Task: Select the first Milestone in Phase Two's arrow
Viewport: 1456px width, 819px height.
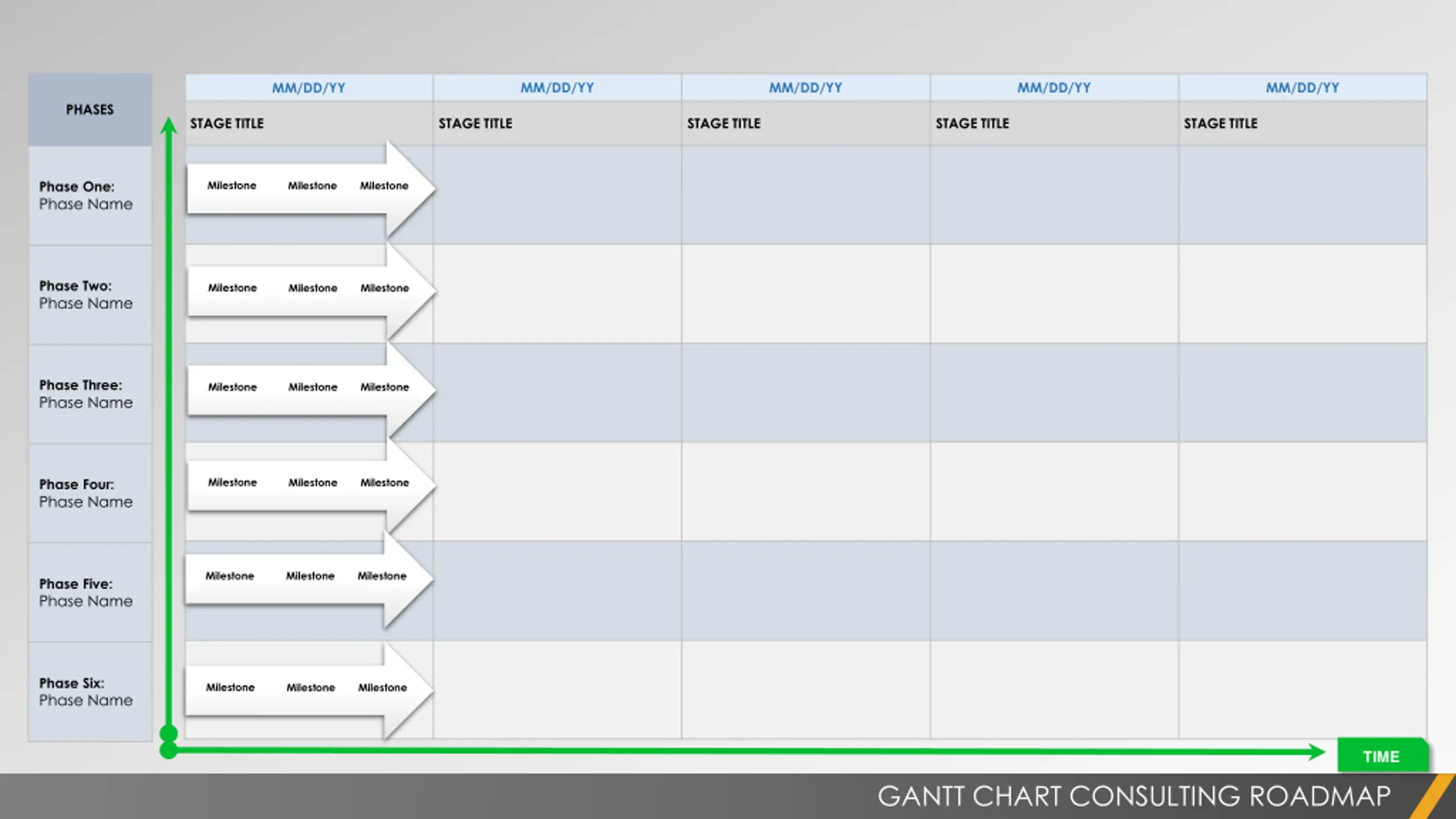Action: tap(232, 288)
